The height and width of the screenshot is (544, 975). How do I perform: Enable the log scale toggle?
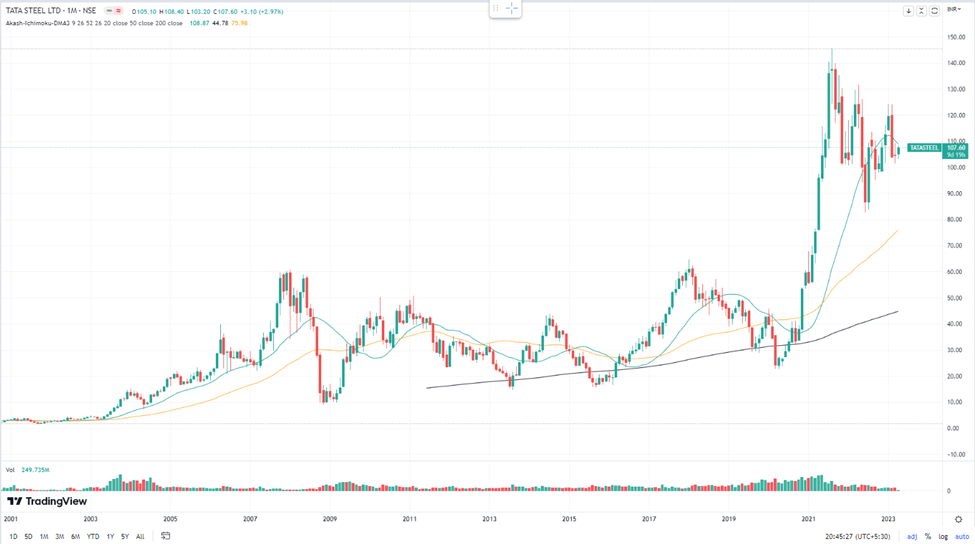[x=941, y=536]
